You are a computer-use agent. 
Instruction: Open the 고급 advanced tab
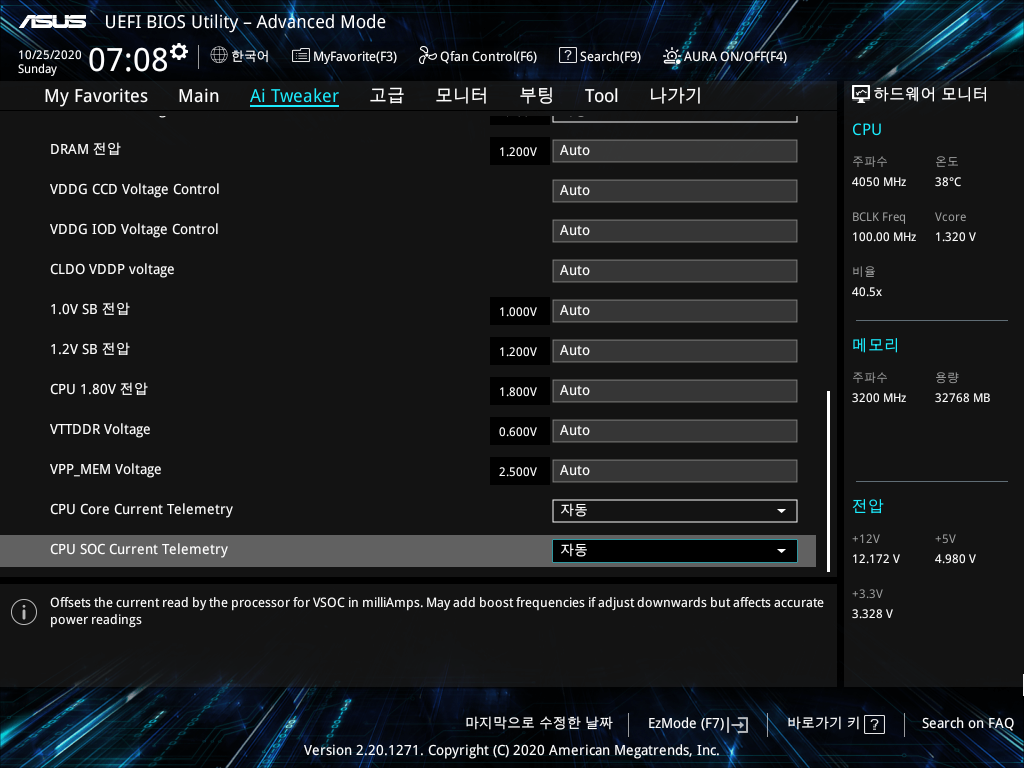(387, 95)
